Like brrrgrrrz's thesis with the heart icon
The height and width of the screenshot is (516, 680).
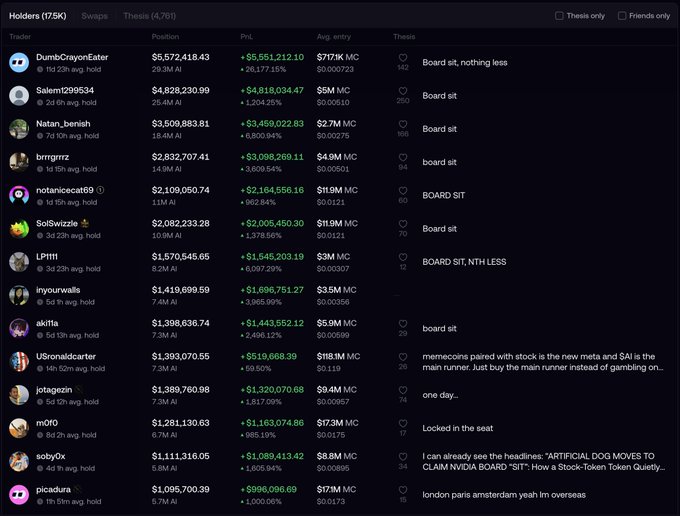tap(403, 157)
